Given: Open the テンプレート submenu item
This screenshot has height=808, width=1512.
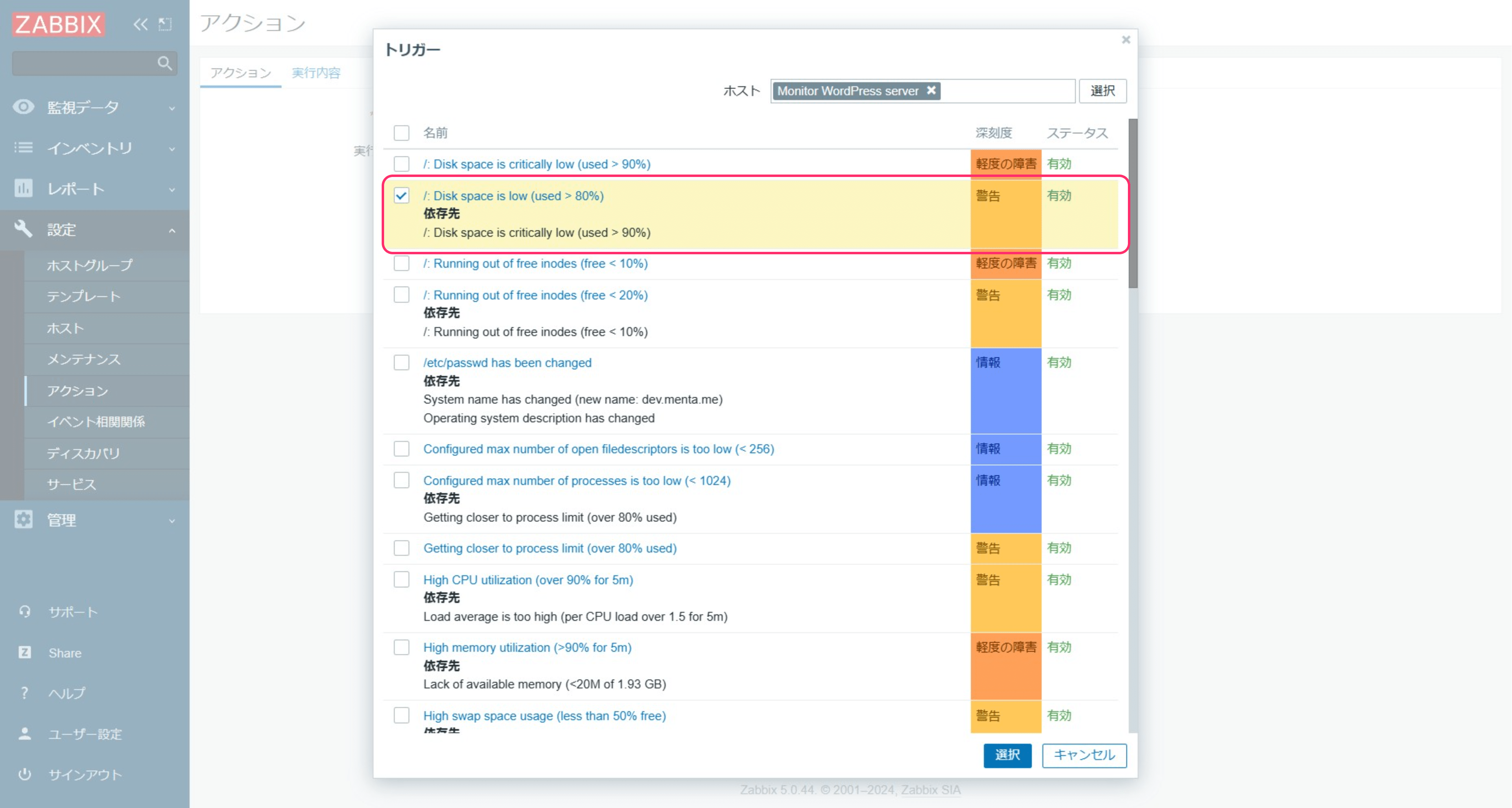Looking at the screenshot, I should coord(84,296).
